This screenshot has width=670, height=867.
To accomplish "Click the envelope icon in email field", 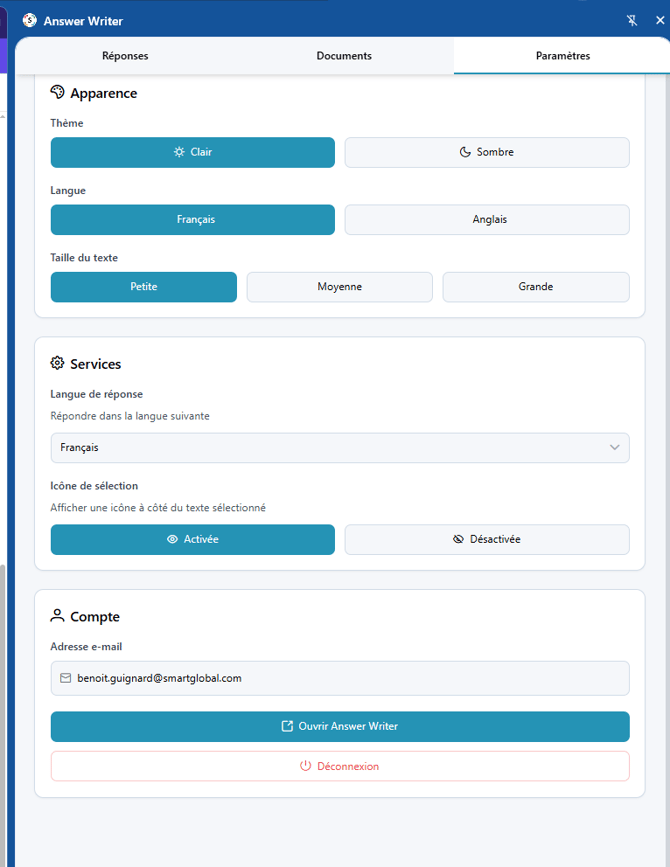I will (x=66, y=678).
